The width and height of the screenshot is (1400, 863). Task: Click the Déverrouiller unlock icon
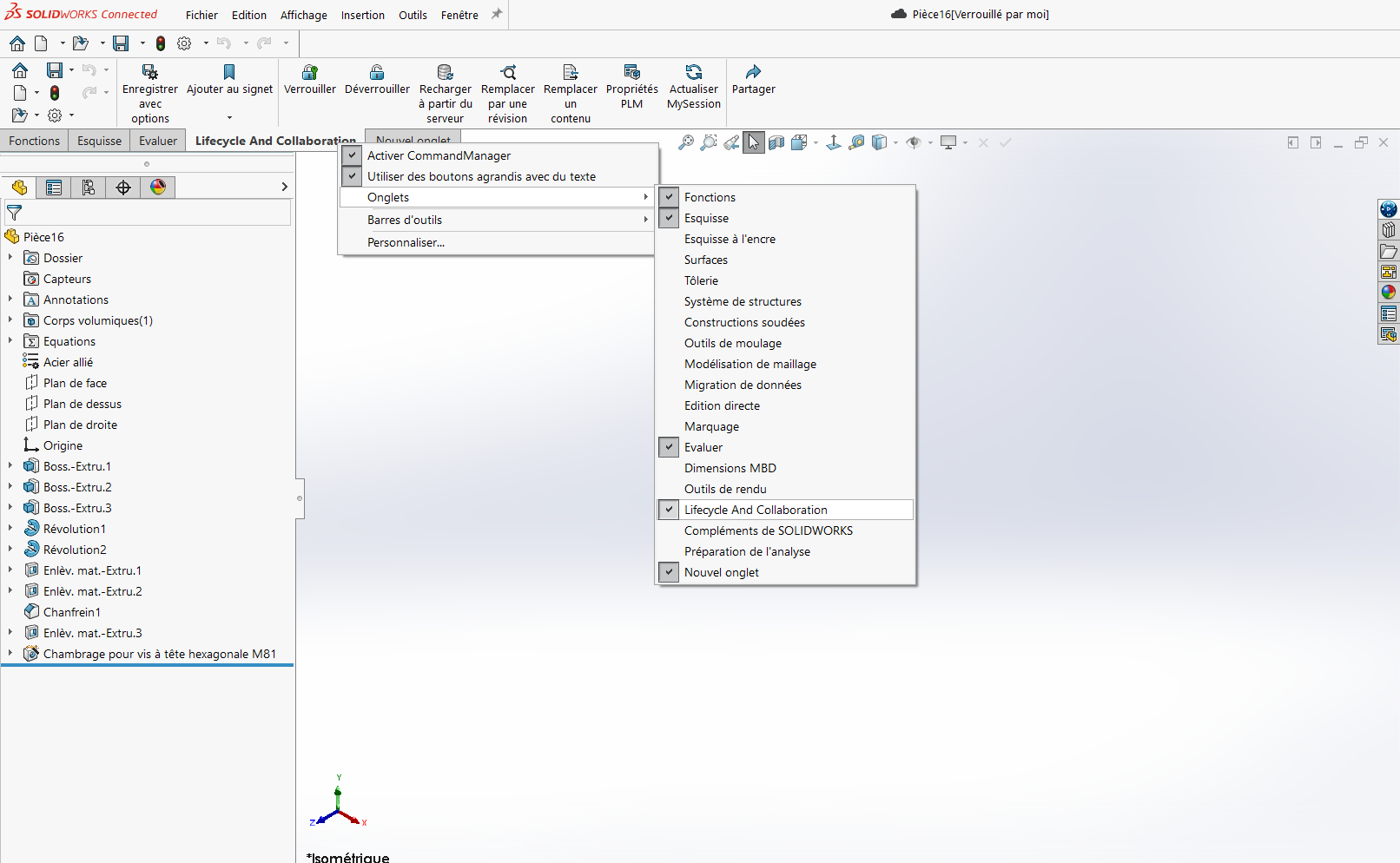click(x=377, y=72)
